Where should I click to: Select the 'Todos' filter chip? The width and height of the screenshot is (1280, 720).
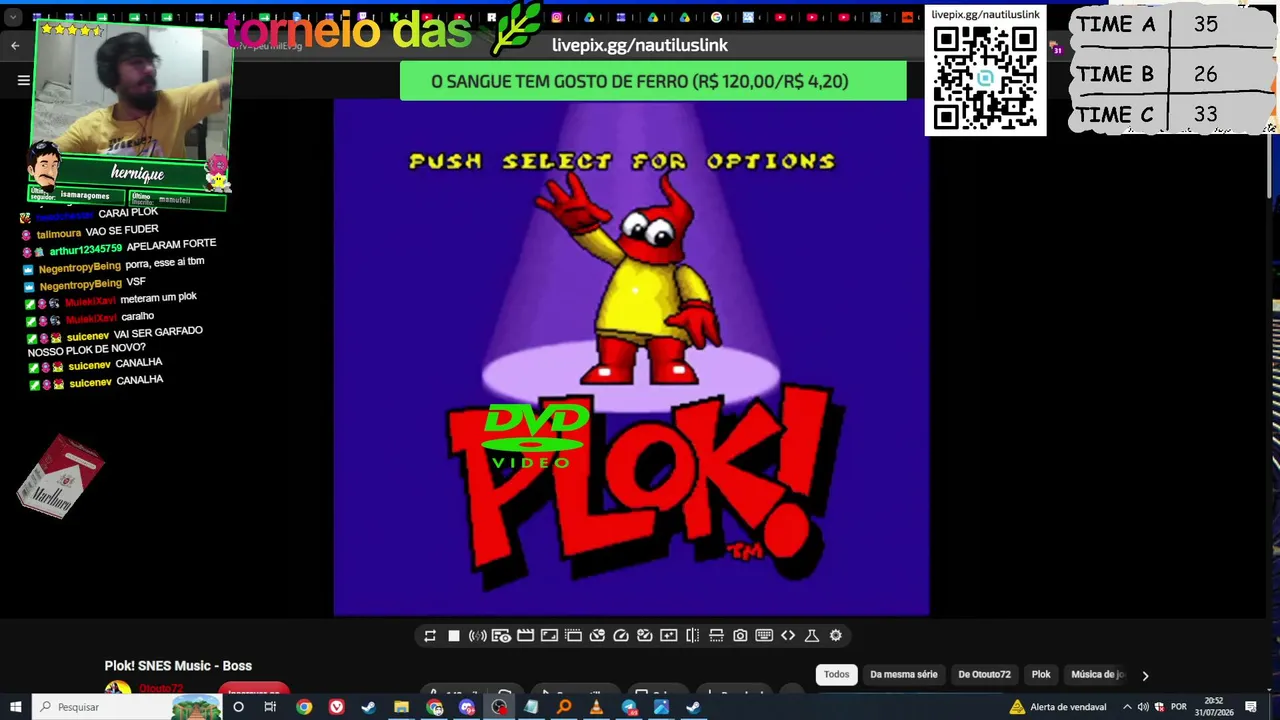(836, 675)
